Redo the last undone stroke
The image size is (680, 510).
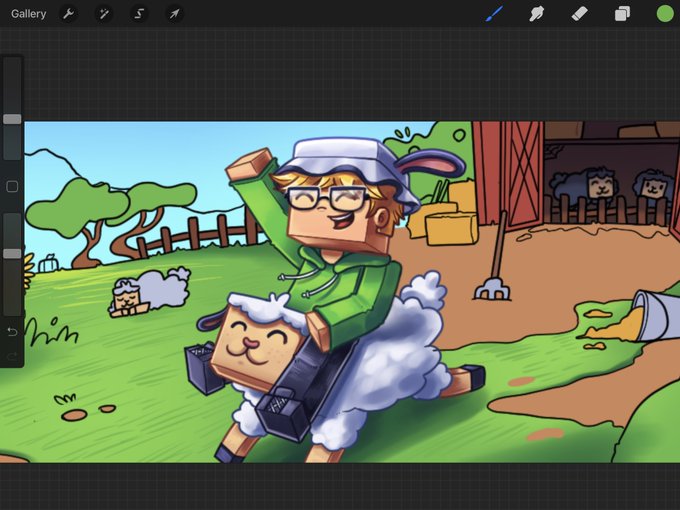[12, 356]
